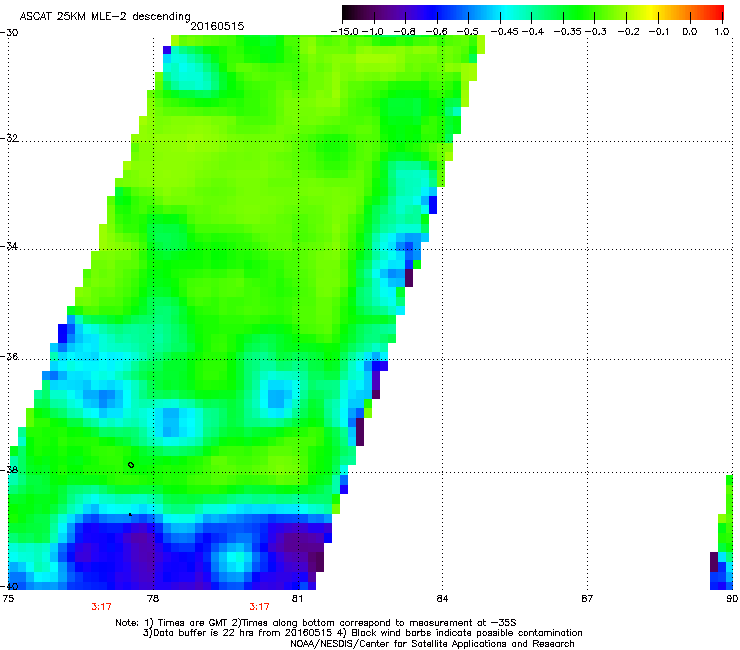This screenshot has height=650, width=740.
Task: Click the colorbar label -0.8
Action: point(404,32)
